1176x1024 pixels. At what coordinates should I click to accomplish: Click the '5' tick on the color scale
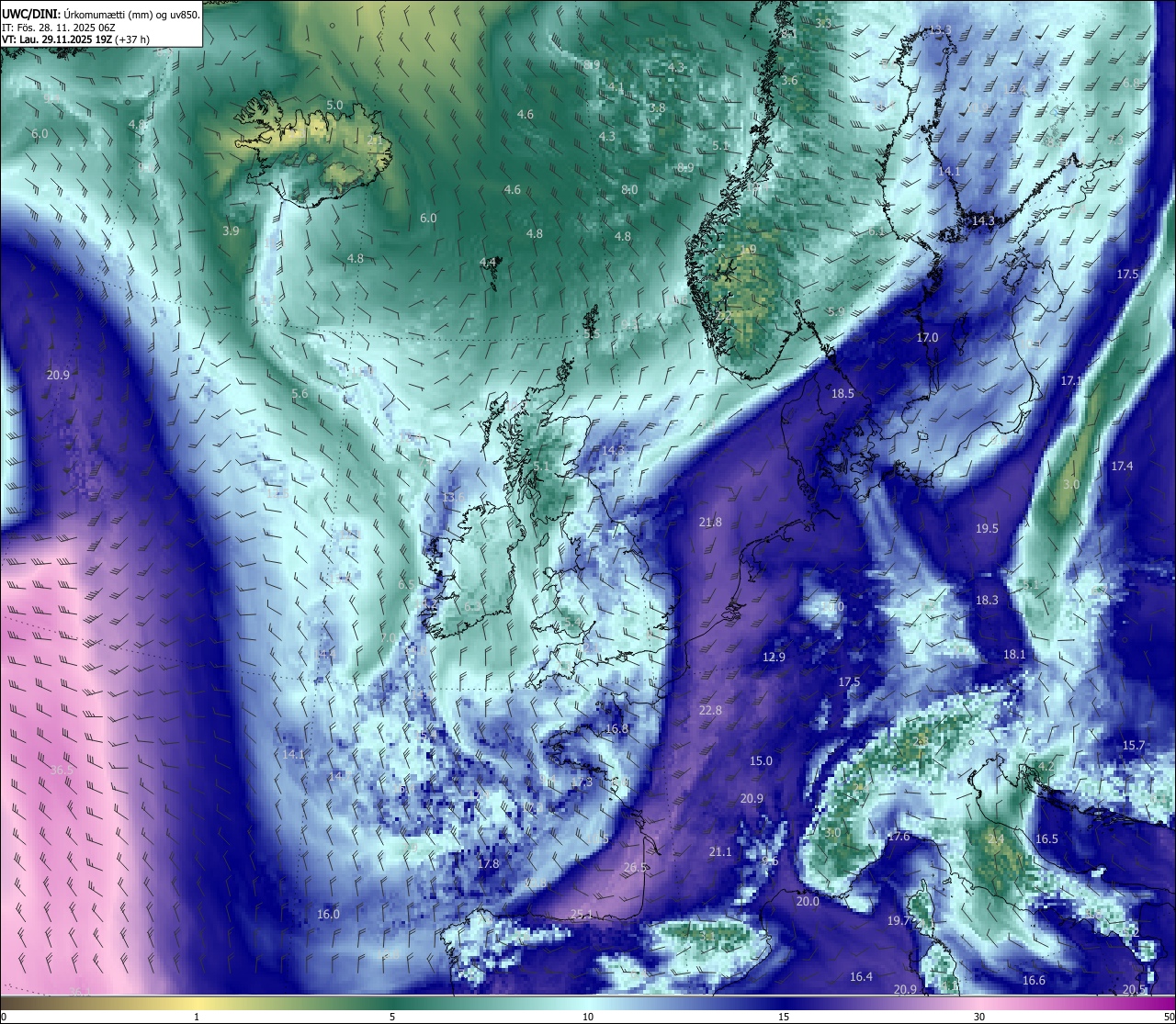click(392, 1017)
